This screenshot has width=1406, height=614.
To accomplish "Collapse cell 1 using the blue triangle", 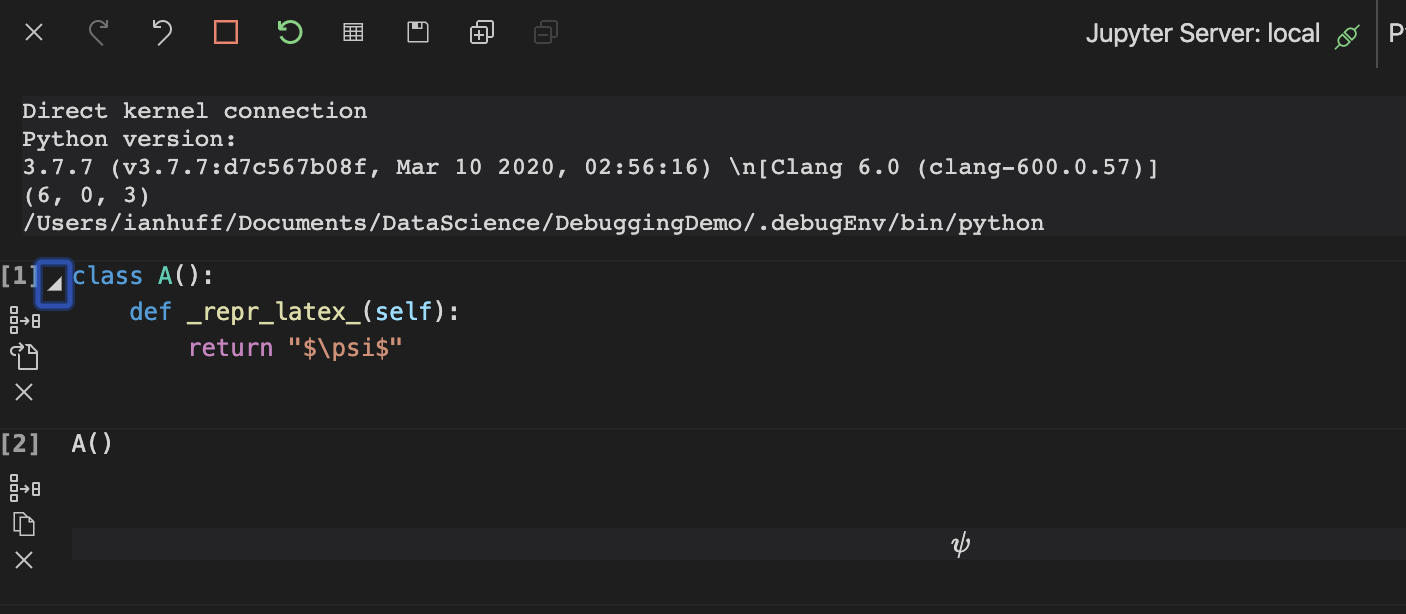I will coord(54,284).
